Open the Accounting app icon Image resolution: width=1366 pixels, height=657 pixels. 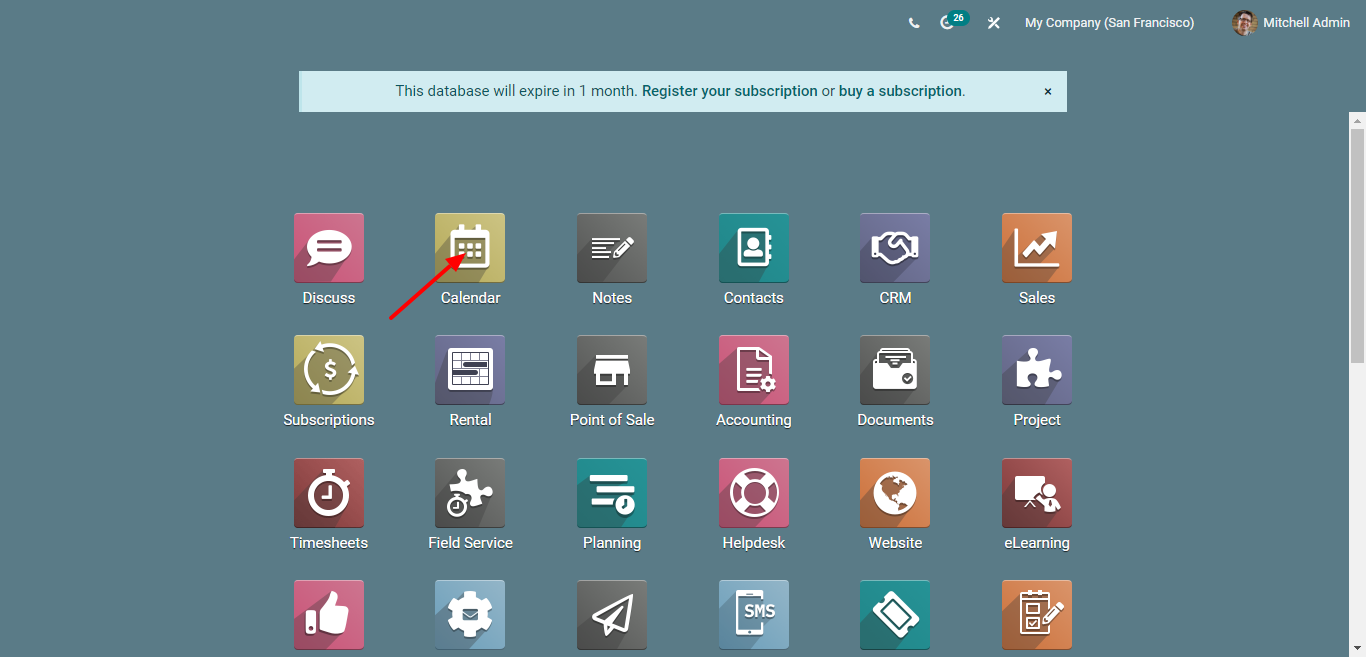pyautogui.click(x=753, y=370)
